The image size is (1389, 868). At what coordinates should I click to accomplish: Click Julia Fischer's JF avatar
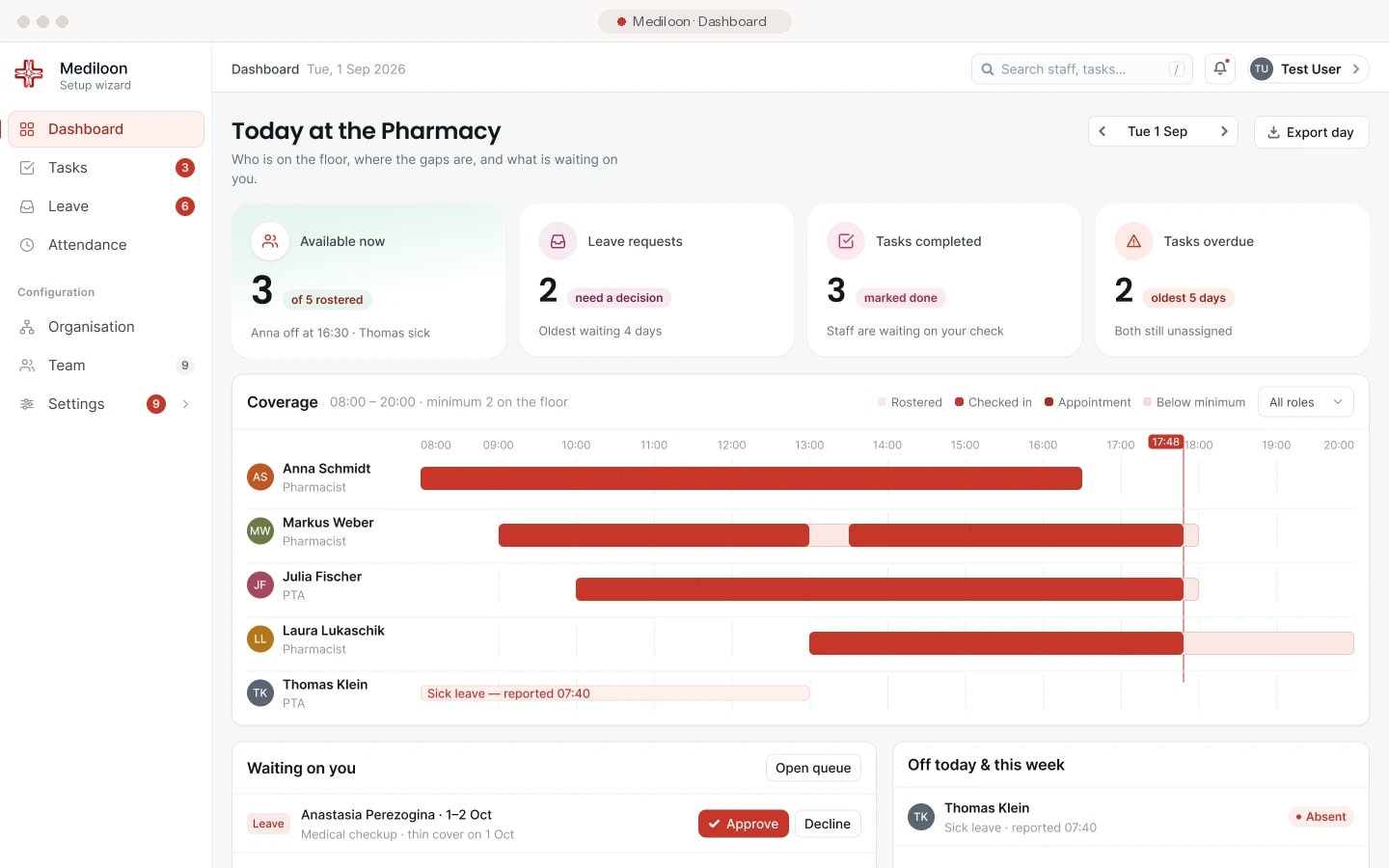click(x=260, y=584)
